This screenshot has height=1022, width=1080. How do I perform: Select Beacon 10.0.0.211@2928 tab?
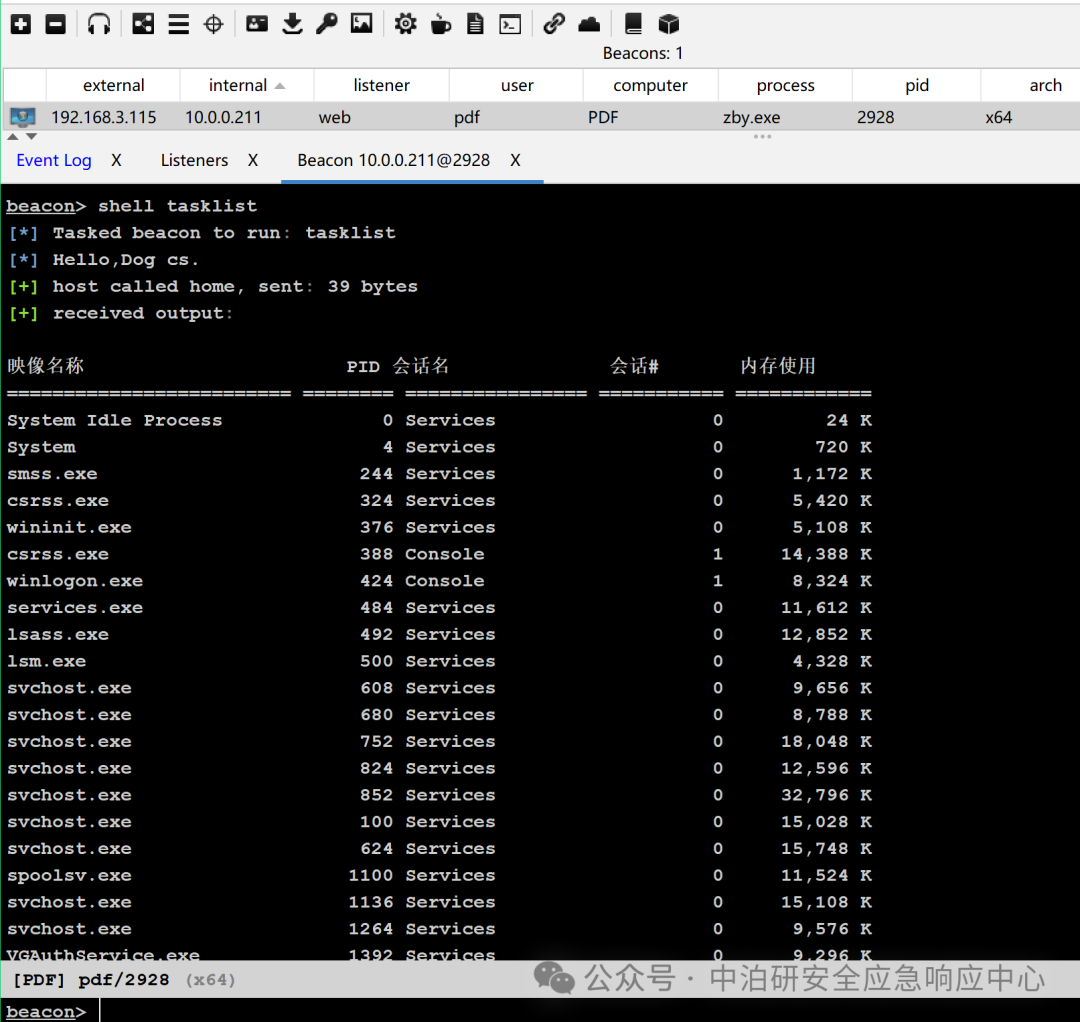(393, 160)
